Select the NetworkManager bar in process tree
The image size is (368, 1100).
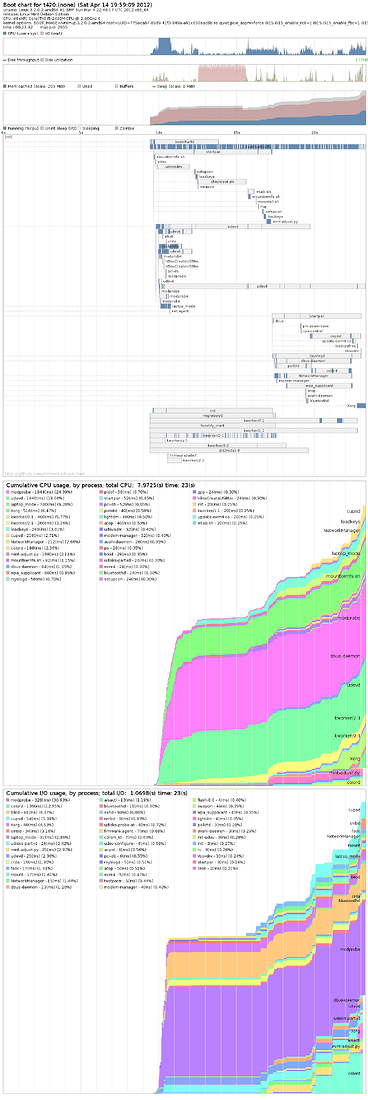(313, 376)
